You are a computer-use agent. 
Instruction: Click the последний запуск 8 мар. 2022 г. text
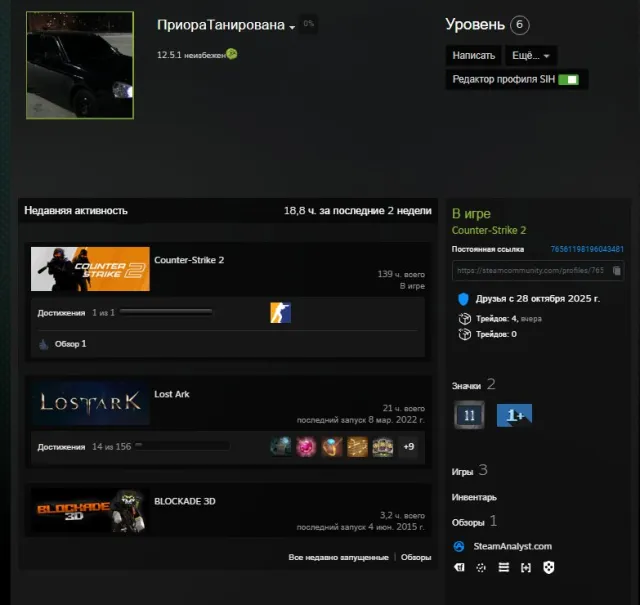tap(361, 420)
